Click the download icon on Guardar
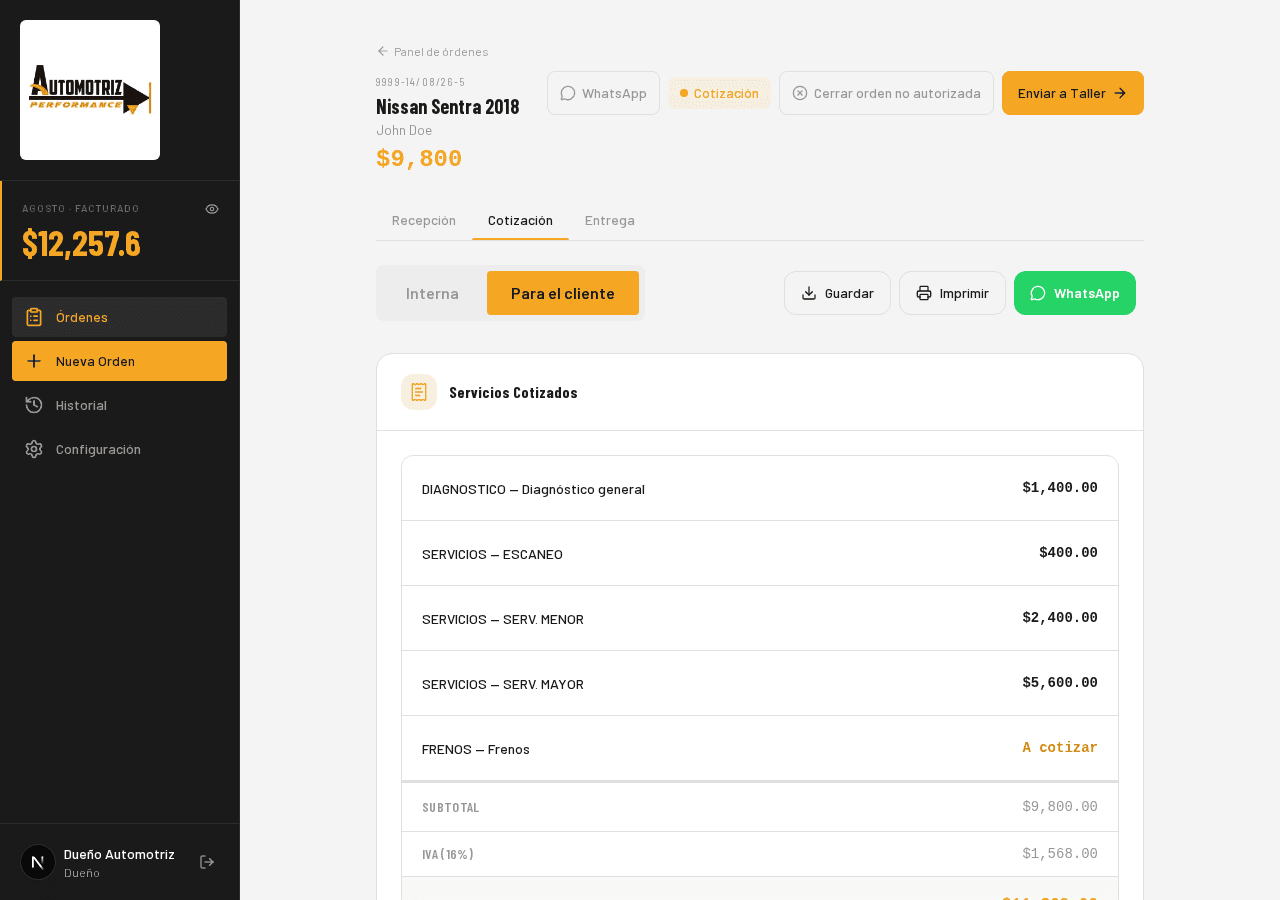1280x900 pixels. click(809, 293)
